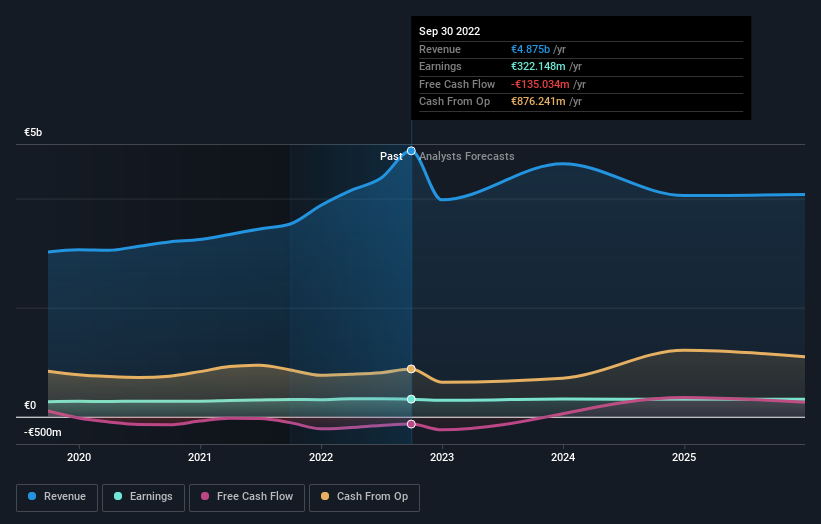
Task: Click the 2022 x-axis label
Action: [321, 458]
